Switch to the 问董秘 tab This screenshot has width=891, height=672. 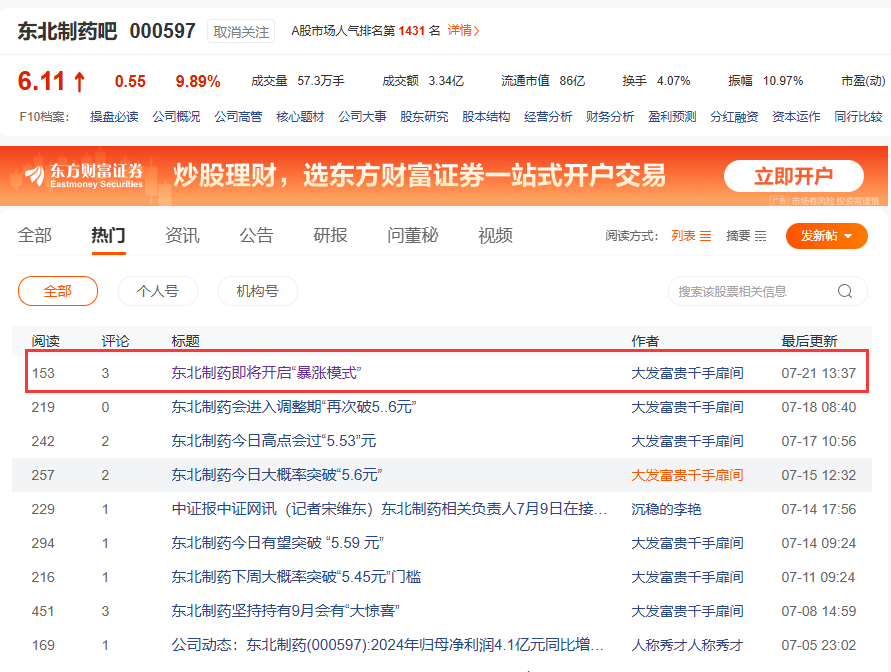click(413, 235)
